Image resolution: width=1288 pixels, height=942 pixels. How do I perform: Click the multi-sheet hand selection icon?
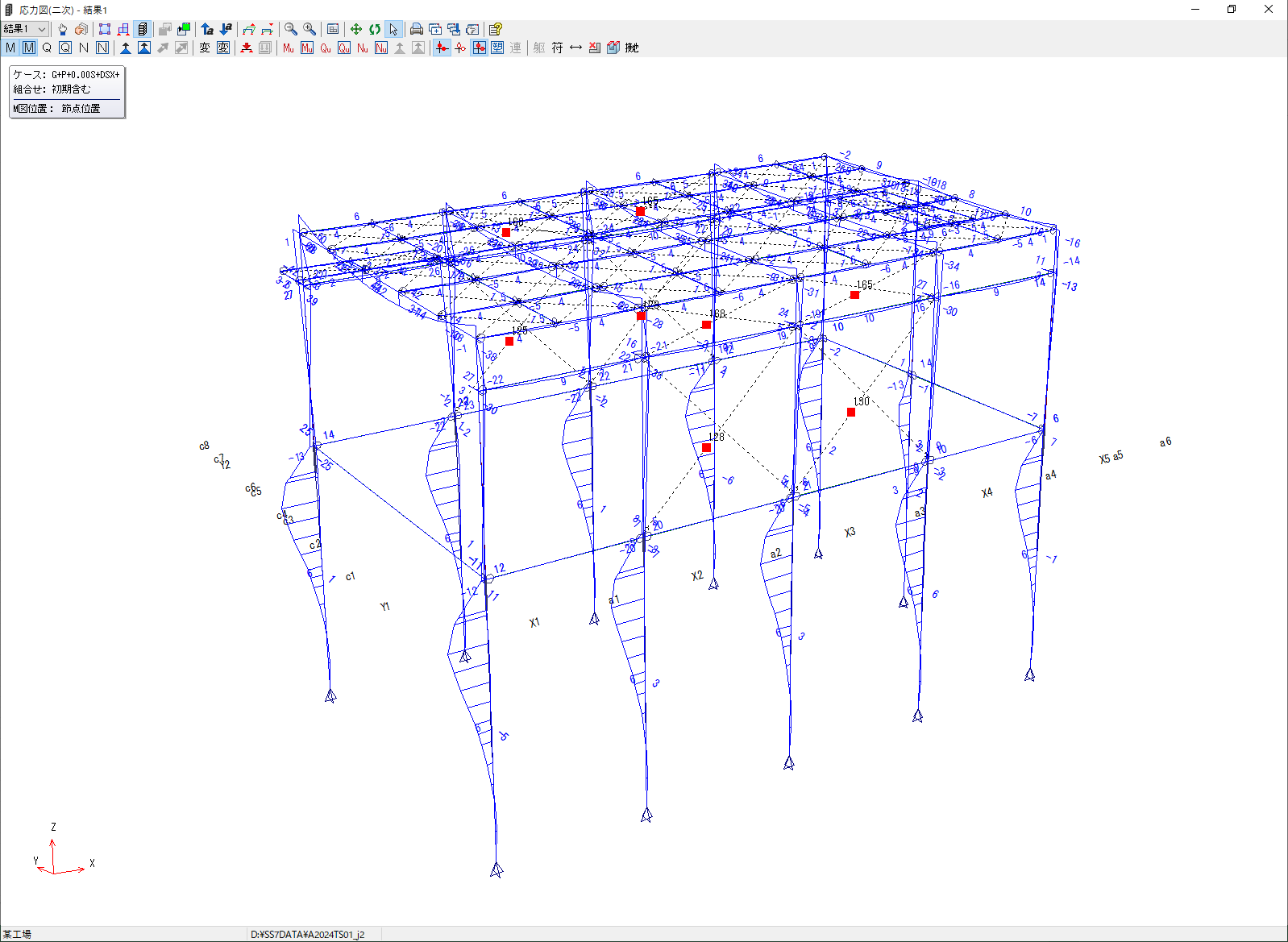click(x=81, y=29)
